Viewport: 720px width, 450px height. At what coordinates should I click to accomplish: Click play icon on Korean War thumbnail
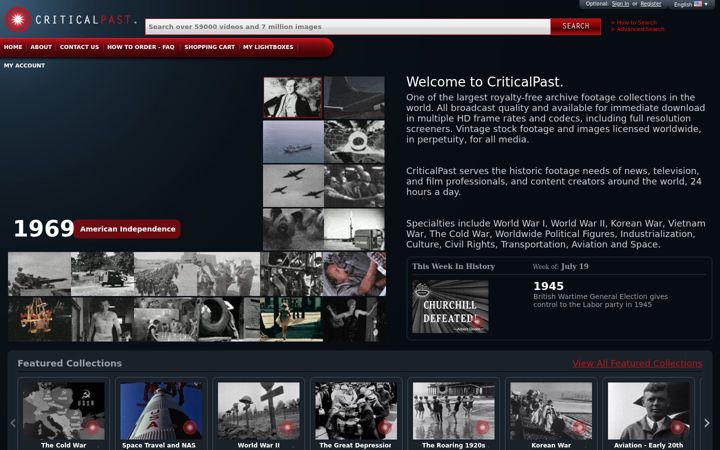579,428
